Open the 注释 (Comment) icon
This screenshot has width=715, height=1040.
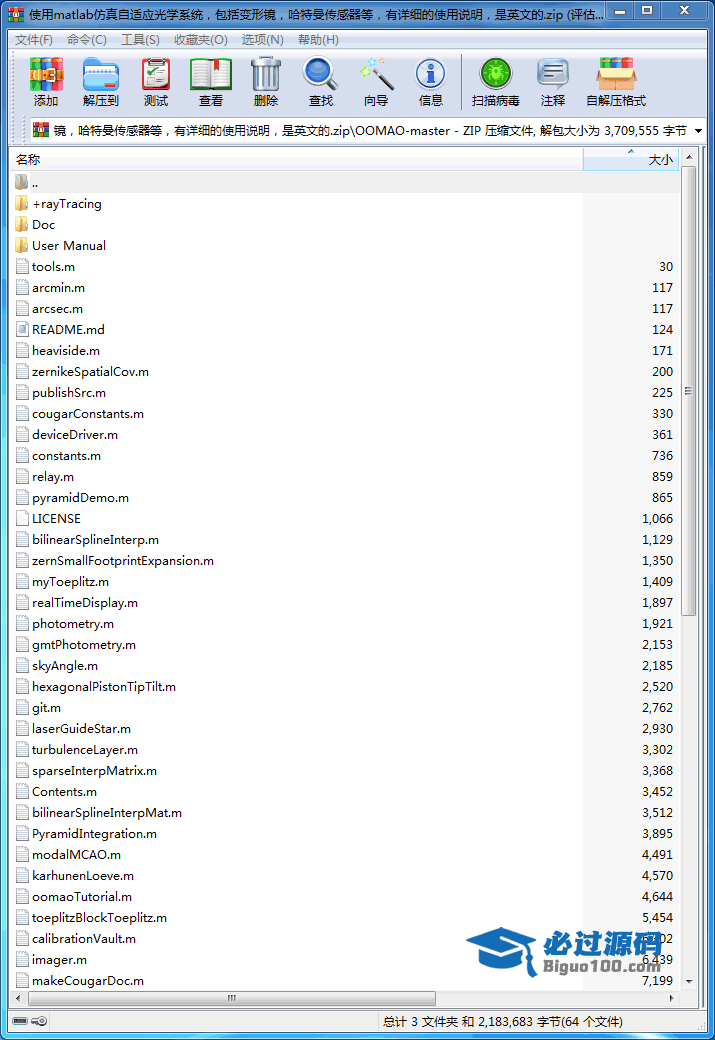552,74
